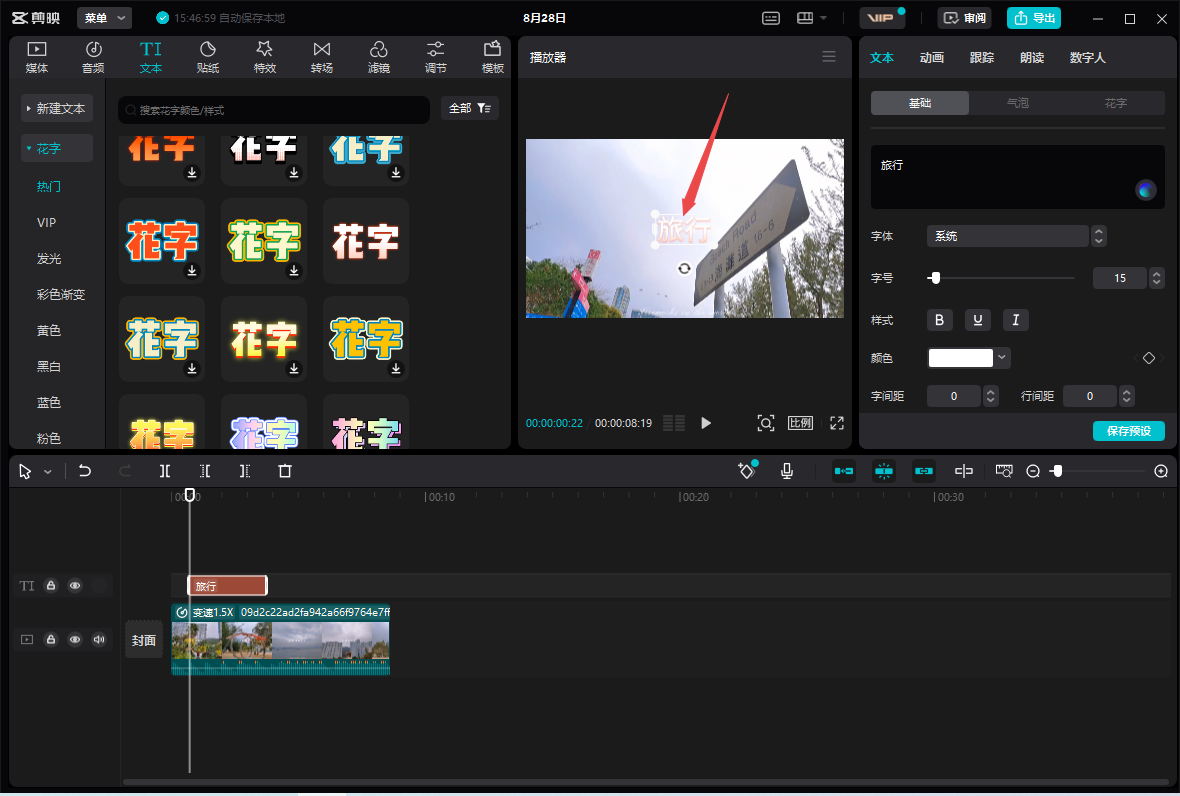Open the 贴纸 stickers panel
This screenshot has width=1180, height=796.
tap(208, 57)
